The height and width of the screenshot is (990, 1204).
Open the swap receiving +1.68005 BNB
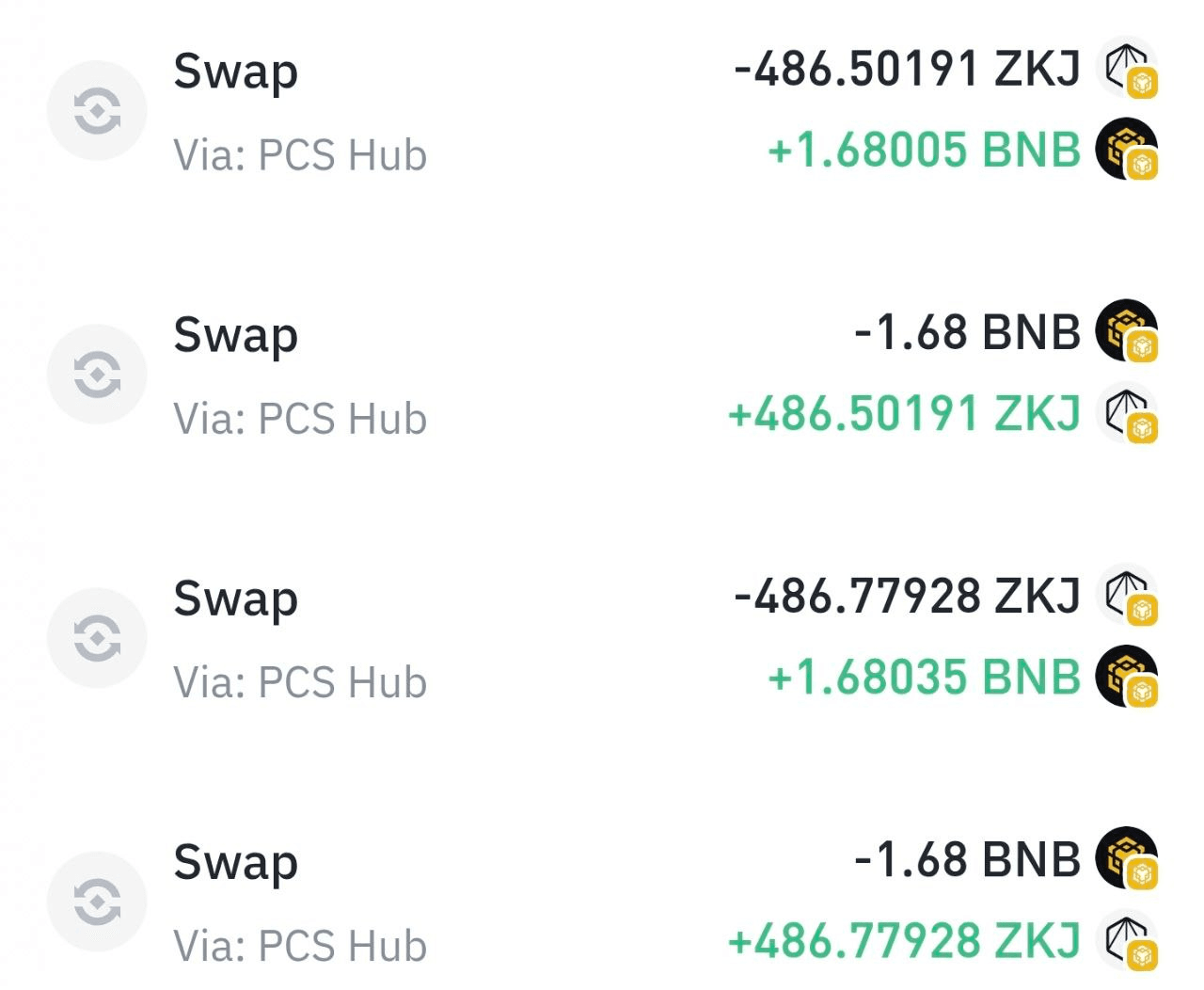point(602,111)
